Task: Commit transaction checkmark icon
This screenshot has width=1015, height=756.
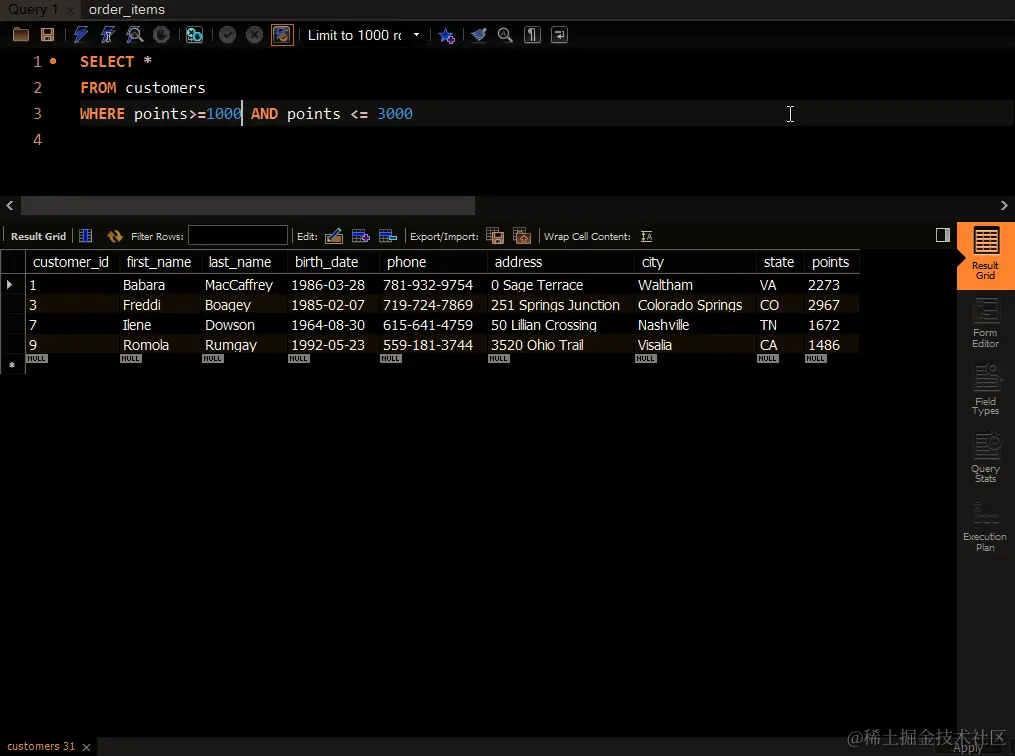Action: [x=227, y=35]
